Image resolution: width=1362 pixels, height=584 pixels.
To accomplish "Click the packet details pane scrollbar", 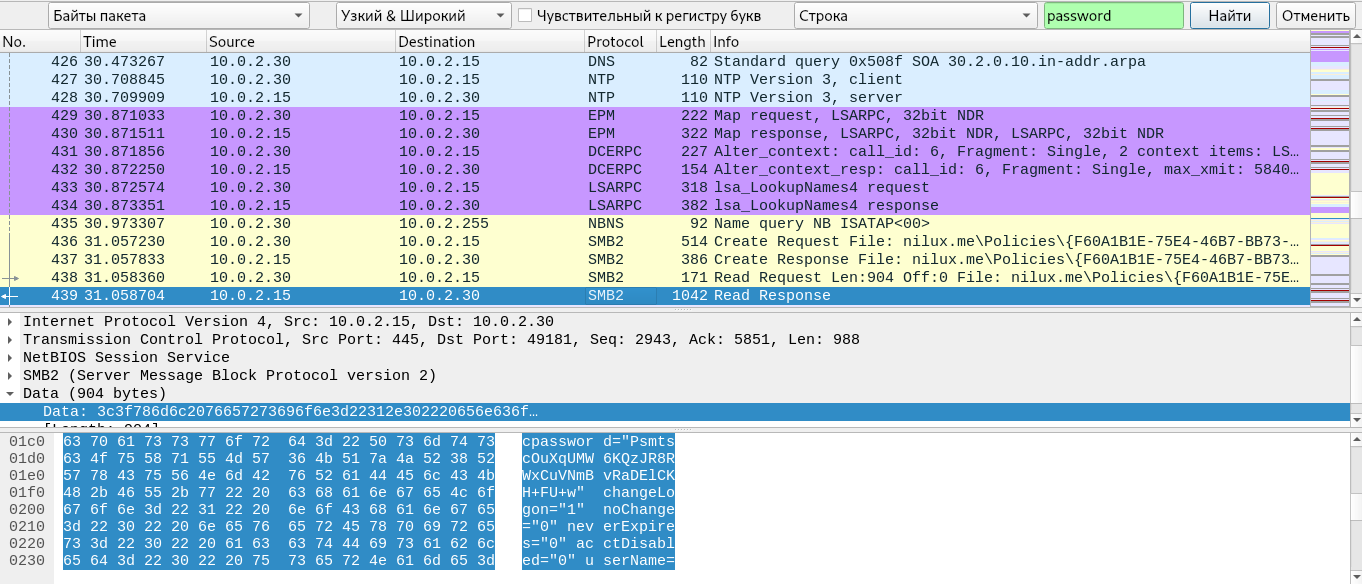I will [1356, 370].
